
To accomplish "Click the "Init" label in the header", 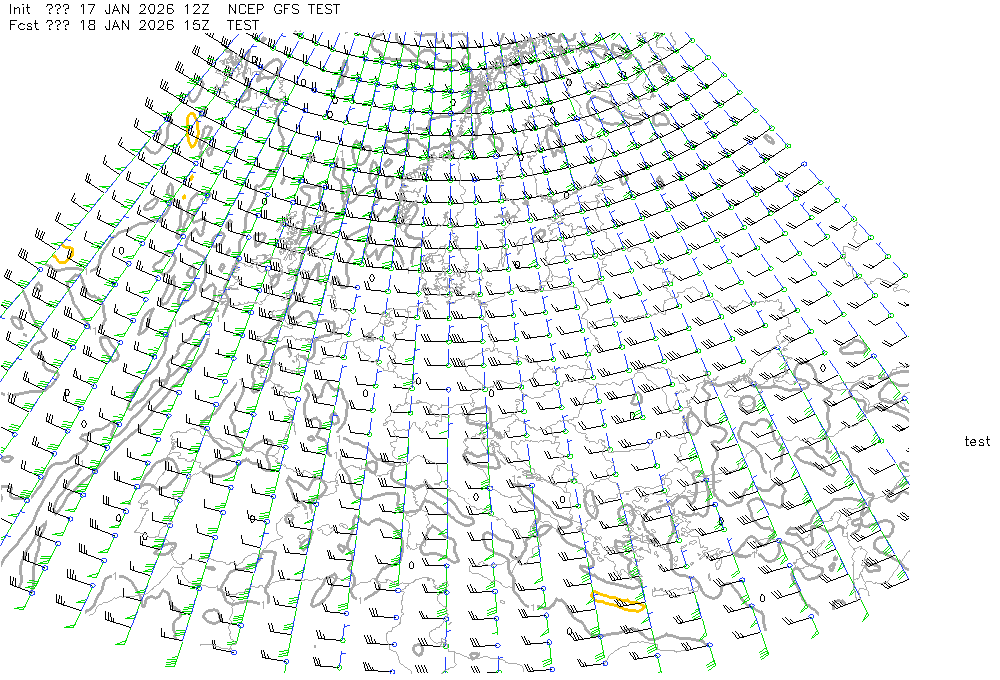I will 21,9.
